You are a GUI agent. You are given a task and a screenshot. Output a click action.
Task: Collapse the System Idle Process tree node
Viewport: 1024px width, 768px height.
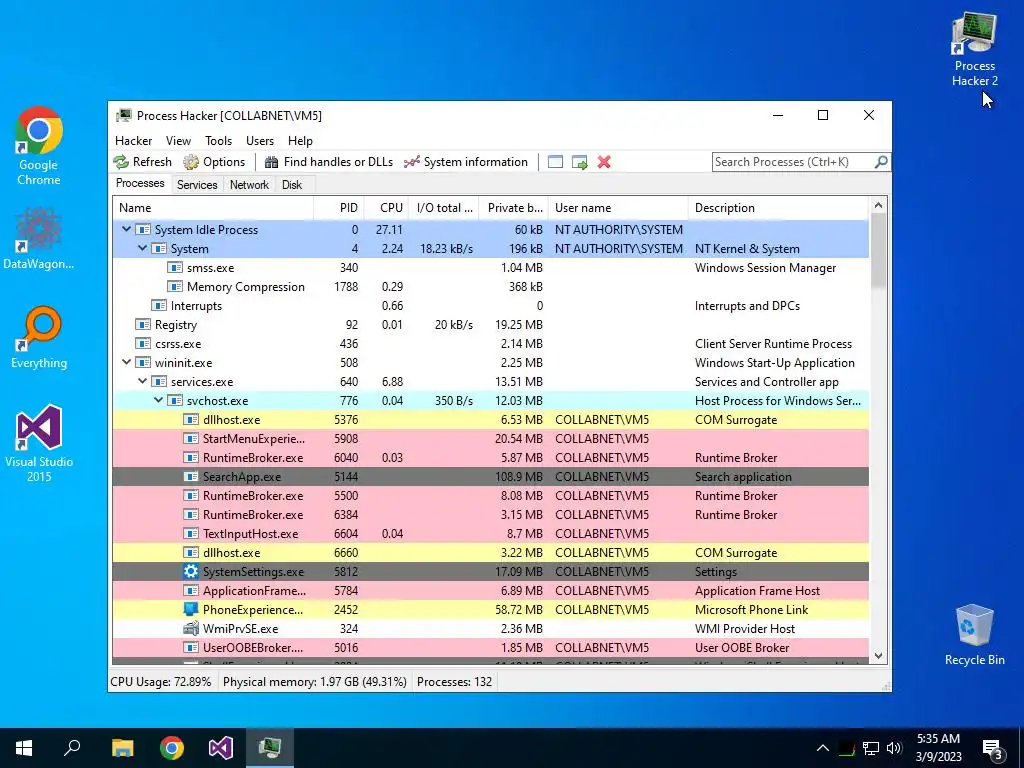(127, 229)
